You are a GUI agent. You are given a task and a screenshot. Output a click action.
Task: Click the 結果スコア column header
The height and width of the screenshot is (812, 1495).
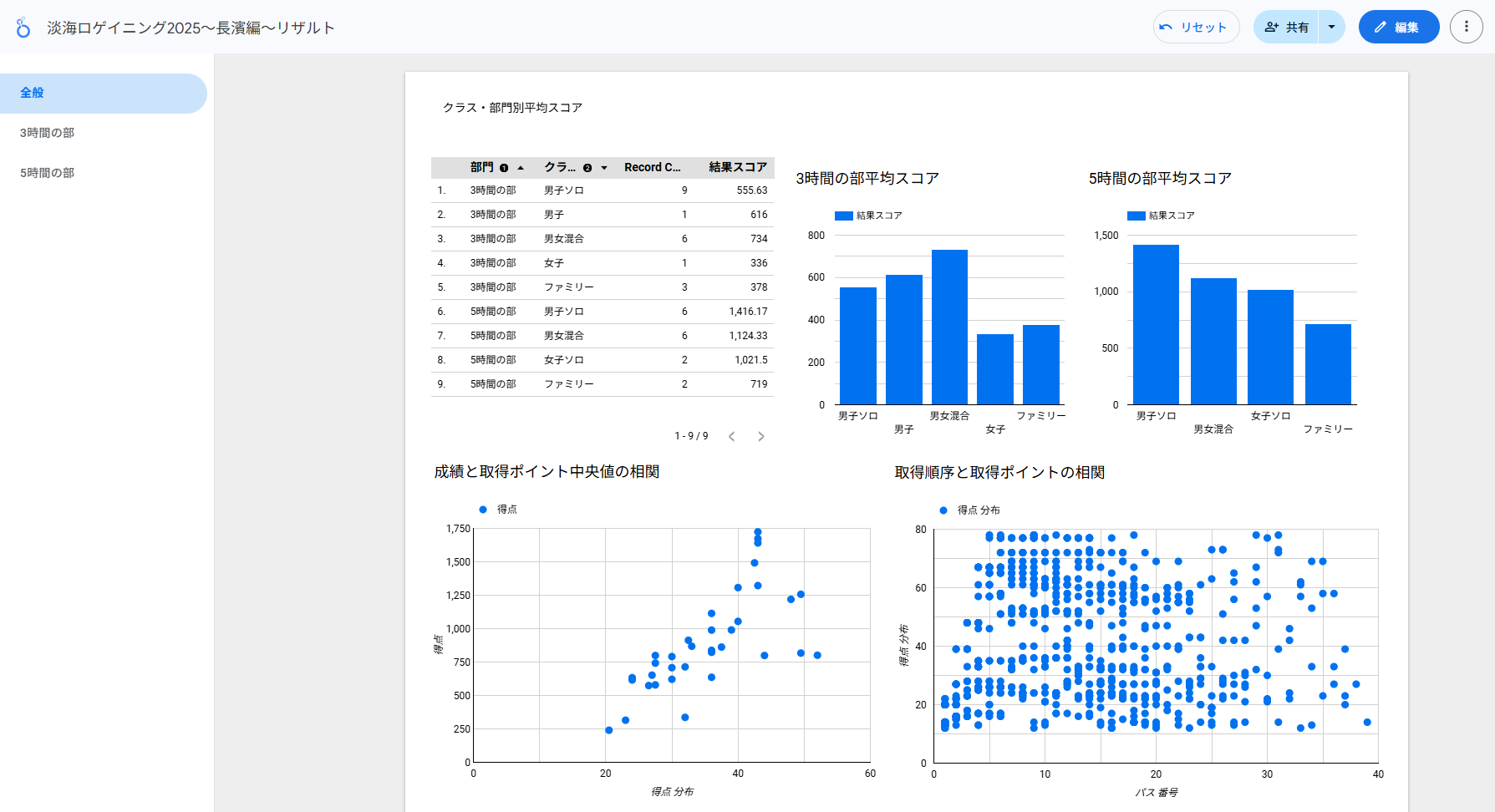pyautogui.click(x=737, y=167)
